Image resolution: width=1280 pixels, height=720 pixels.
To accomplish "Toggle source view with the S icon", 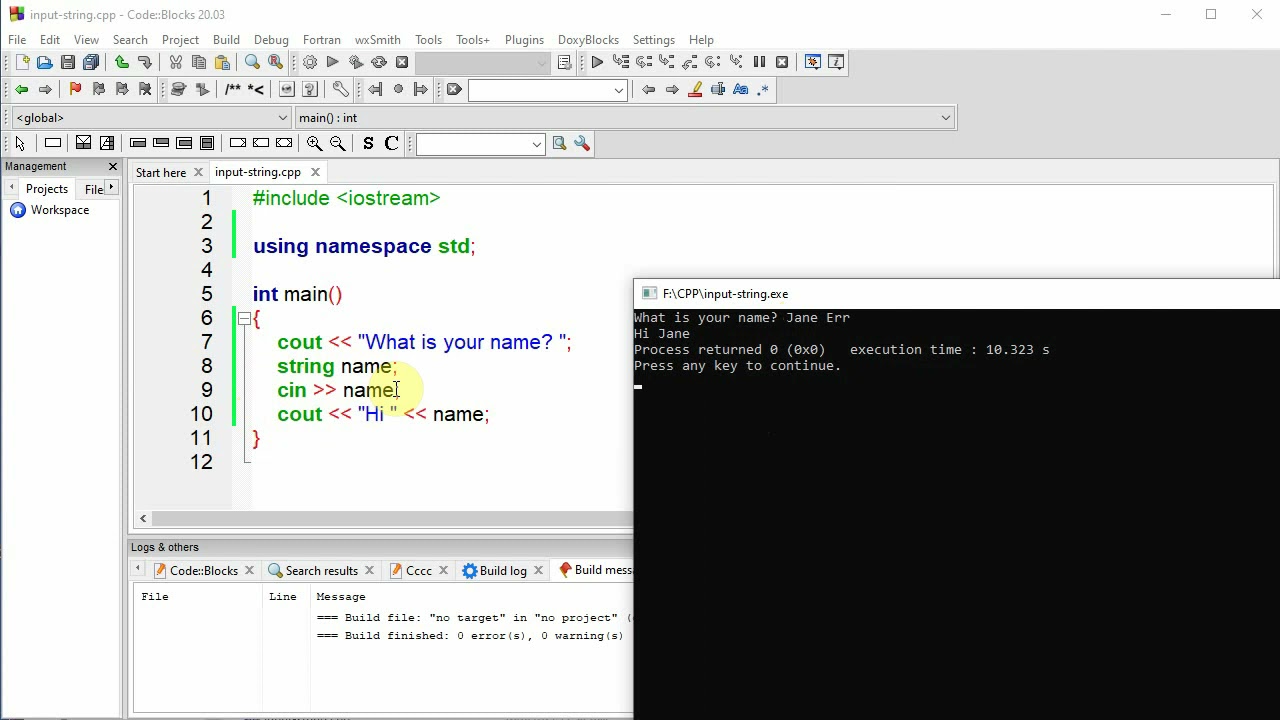I will coord(368,144).
